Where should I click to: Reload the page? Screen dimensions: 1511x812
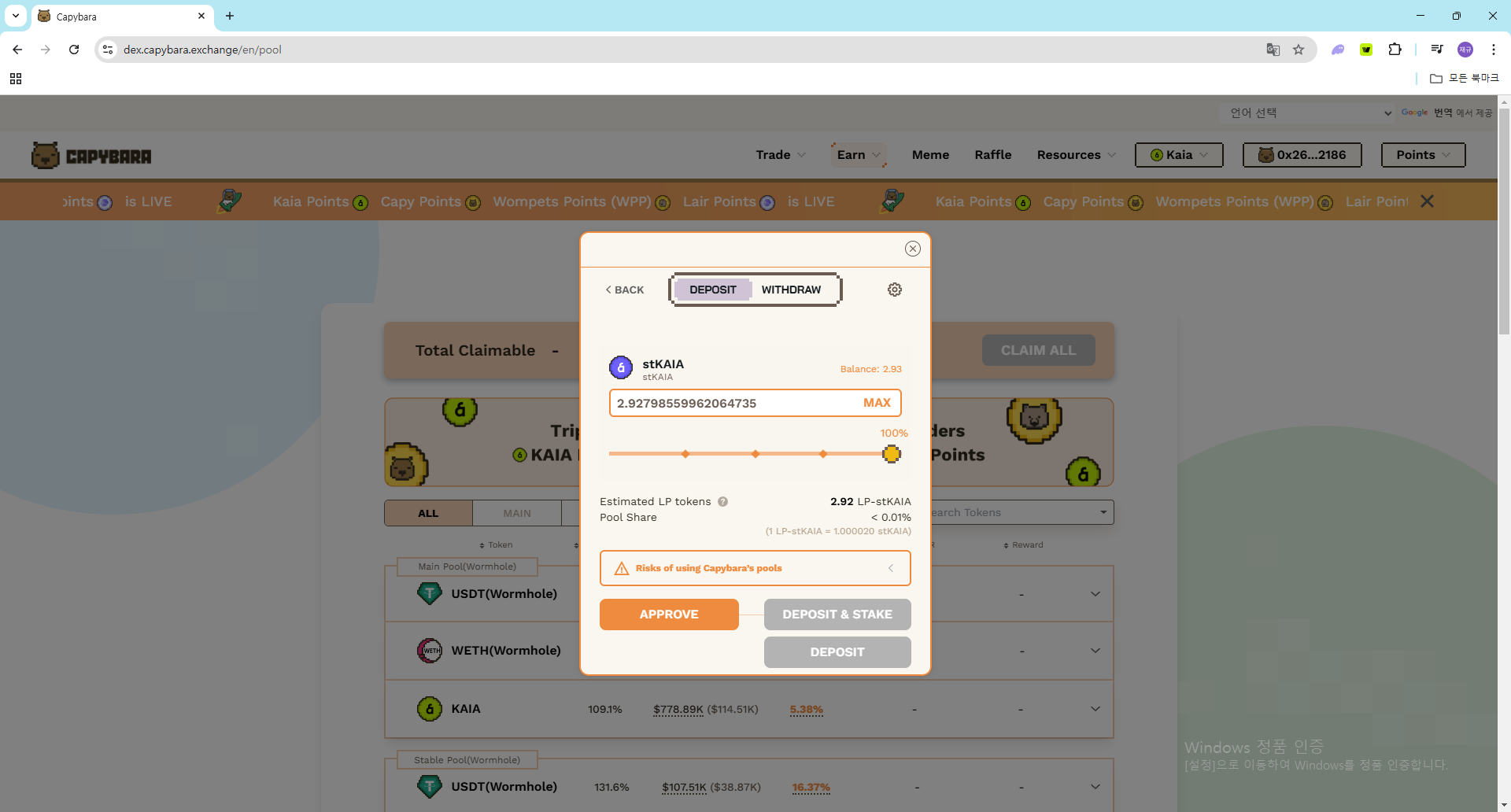tap(74, 50)
